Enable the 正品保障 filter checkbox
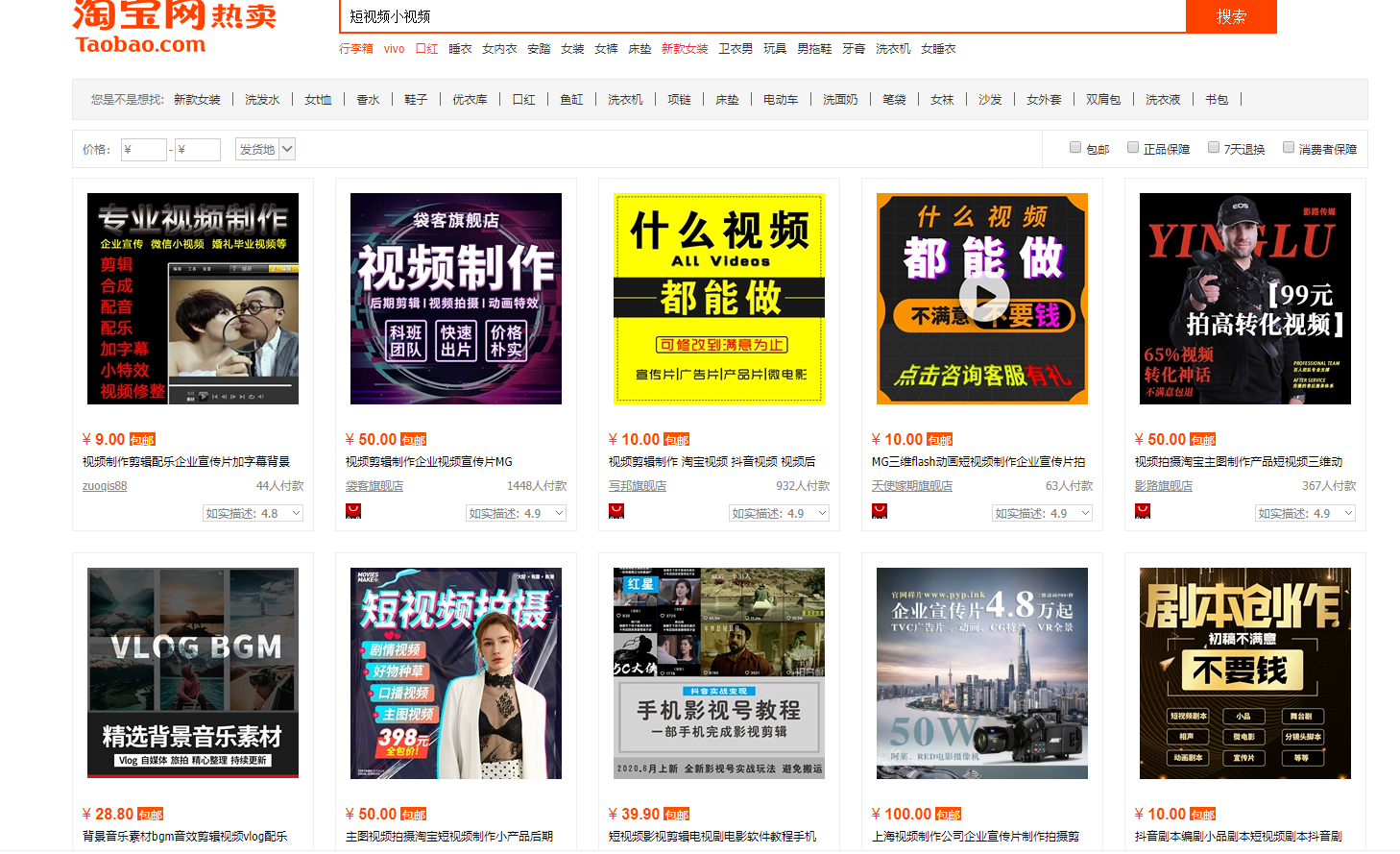The height and width of the screenshot is (854, 1400). [x=1133, y=148]
